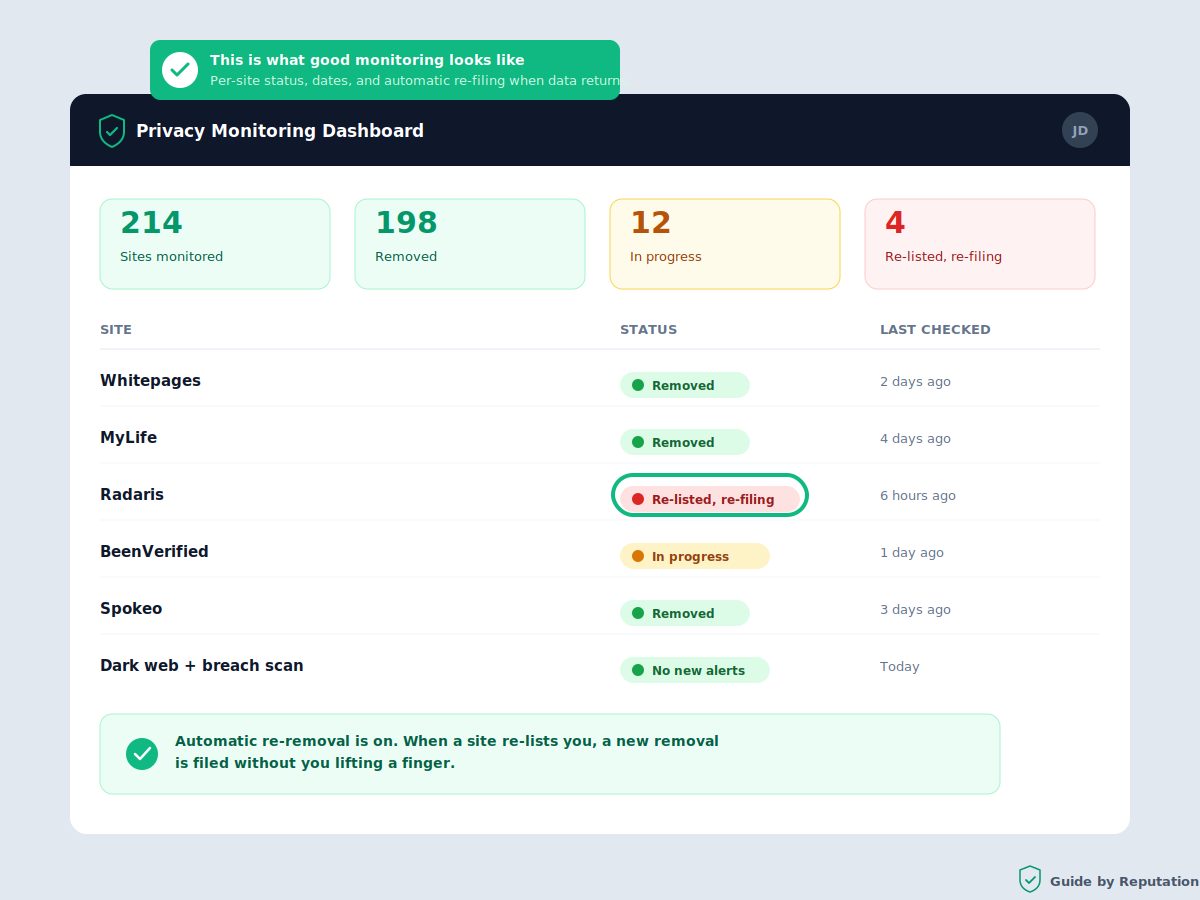The width and height of the screenshot is (1200, 900).
Task: Select the Dark web + breach scan row name
Action: click(x=202, y=666)
